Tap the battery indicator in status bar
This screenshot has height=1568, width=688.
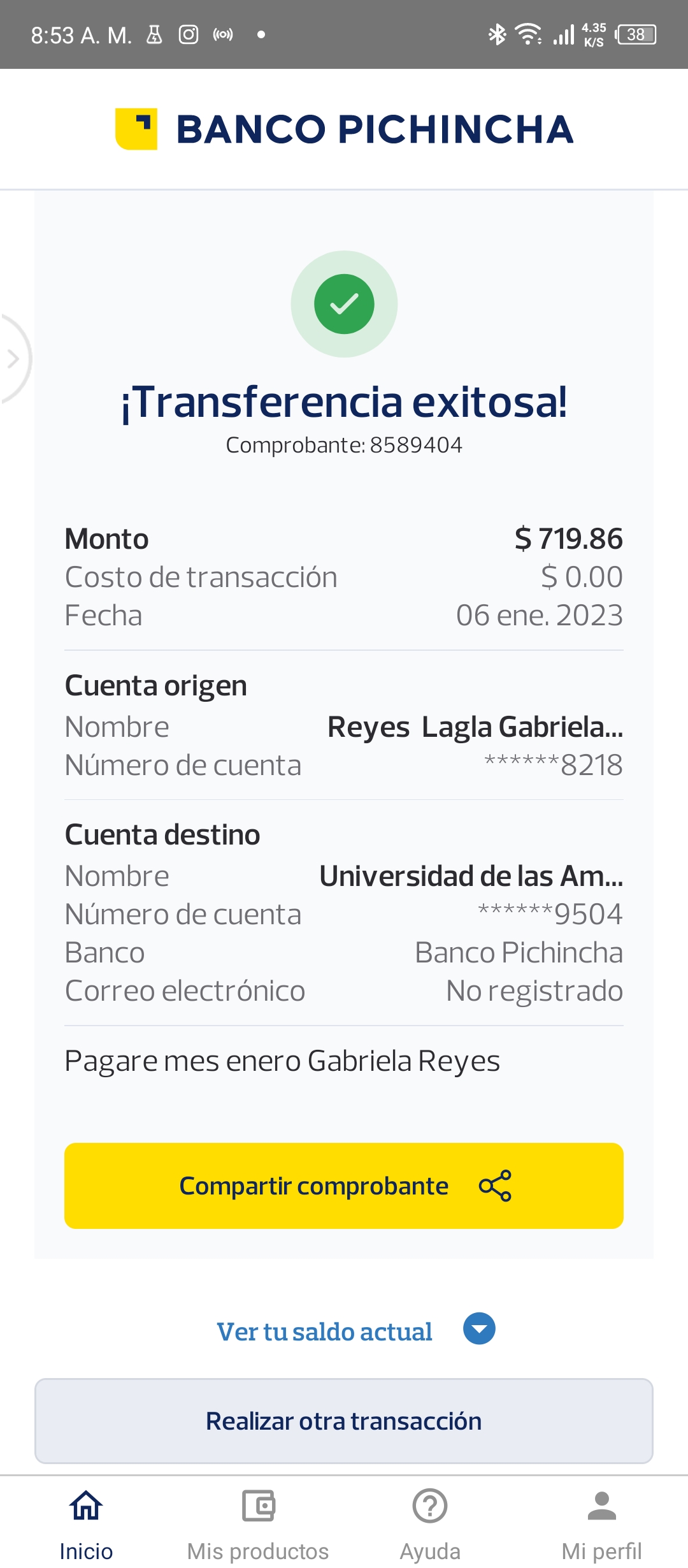[x=636, y=34]
